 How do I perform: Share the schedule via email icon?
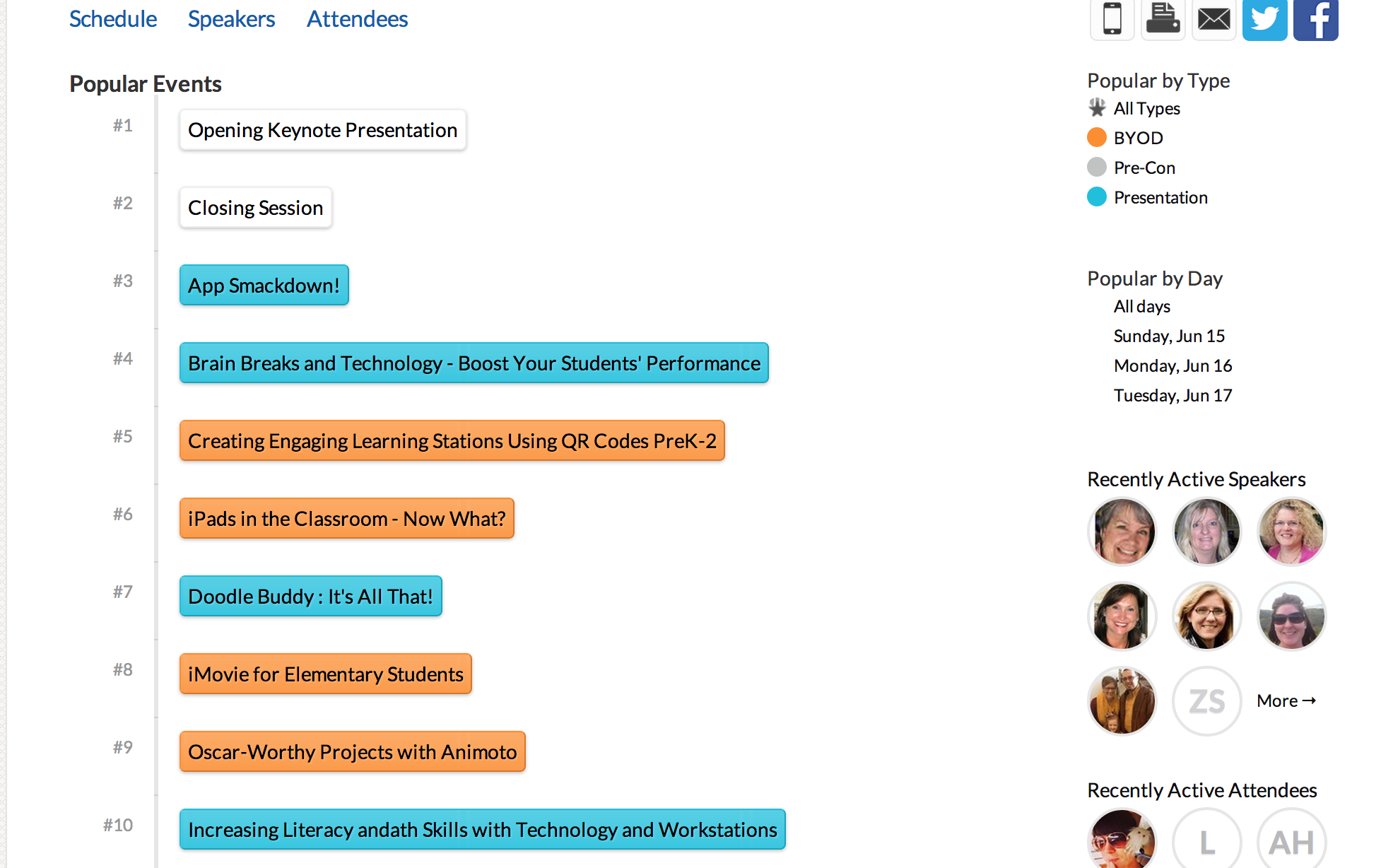coord(1214,19)
